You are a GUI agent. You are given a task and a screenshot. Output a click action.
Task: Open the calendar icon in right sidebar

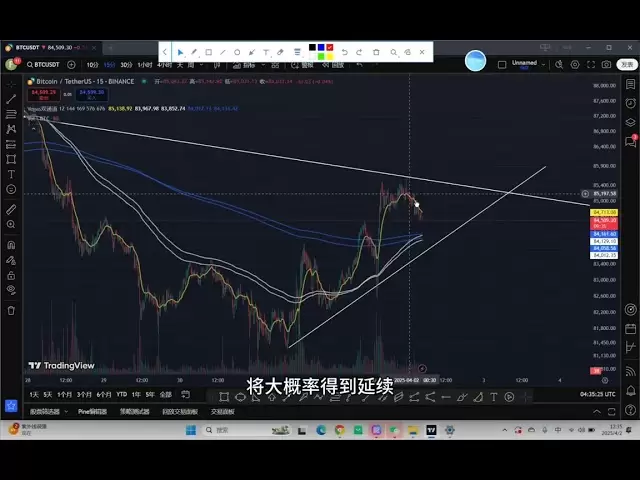[631, 329]
